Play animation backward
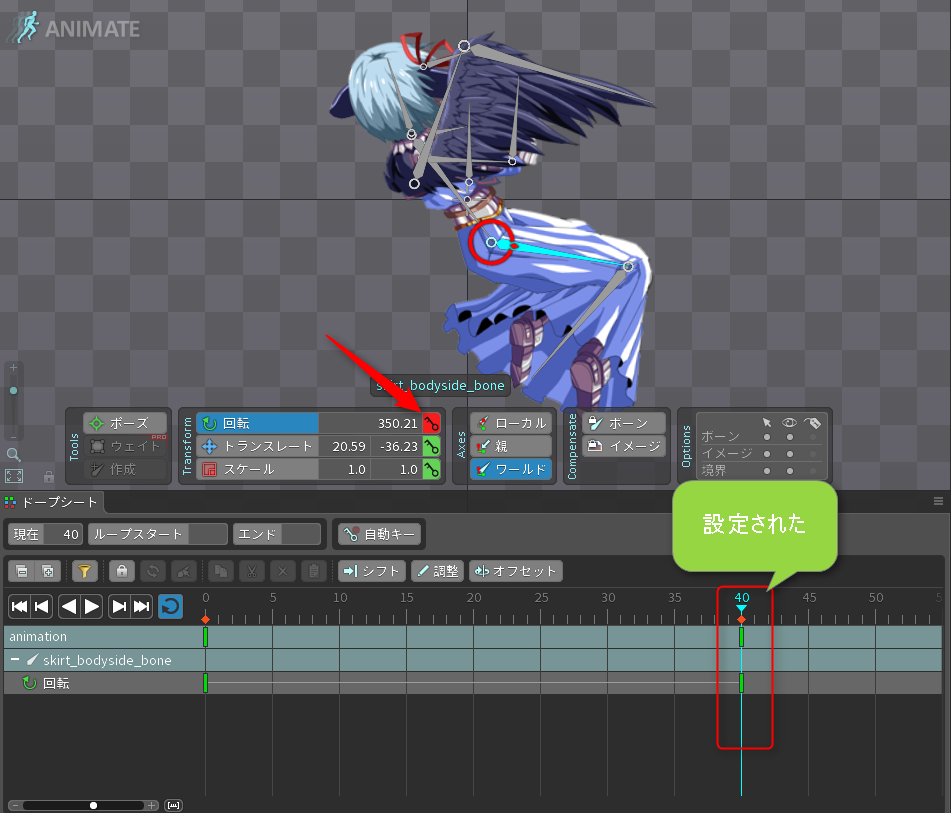Viewport: 951px width, 813px height. pos(69,606)
